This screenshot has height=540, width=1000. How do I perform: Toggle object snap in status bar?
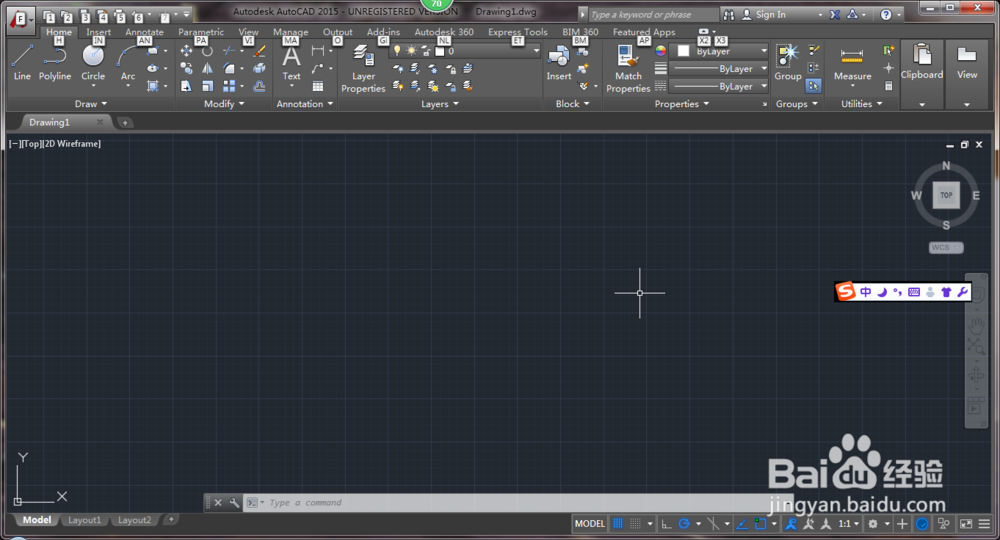point(760,523)
